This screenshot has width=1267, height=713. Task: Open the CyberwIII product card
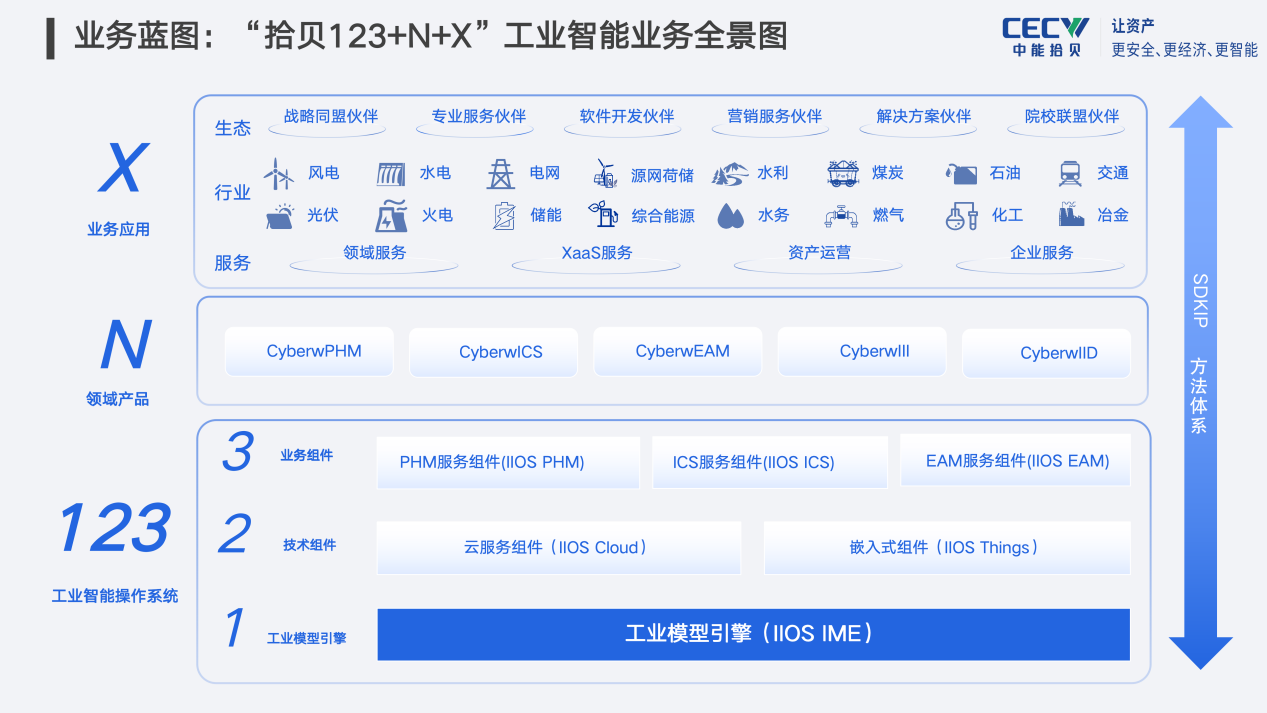click(x=862, y=351)
